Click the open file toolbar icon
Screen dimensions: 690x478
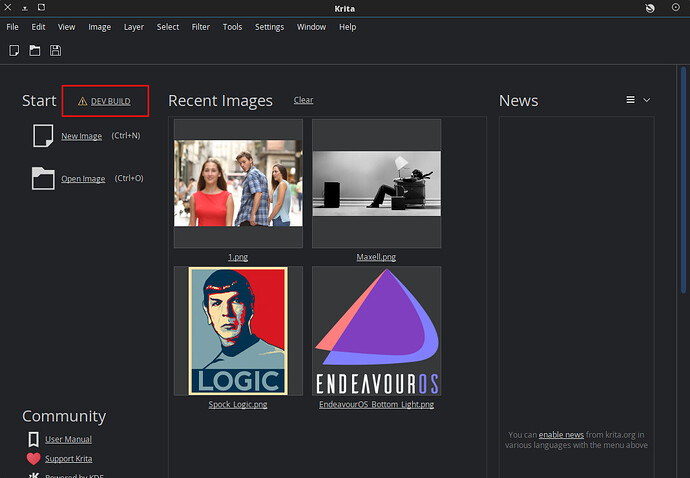35,51
